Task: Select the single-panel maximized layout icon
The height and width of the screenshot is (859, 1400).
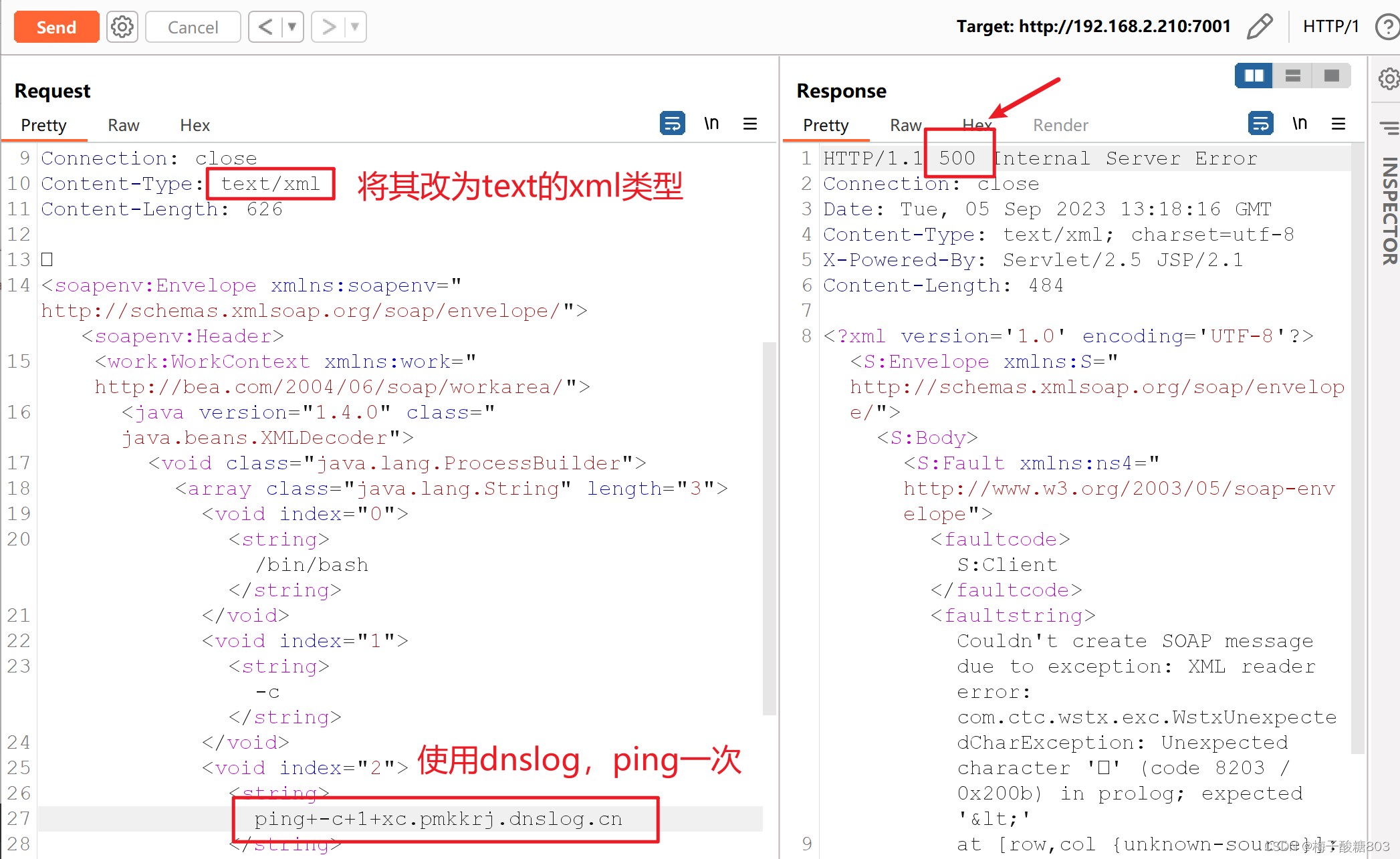Action: coord(1330,76)
